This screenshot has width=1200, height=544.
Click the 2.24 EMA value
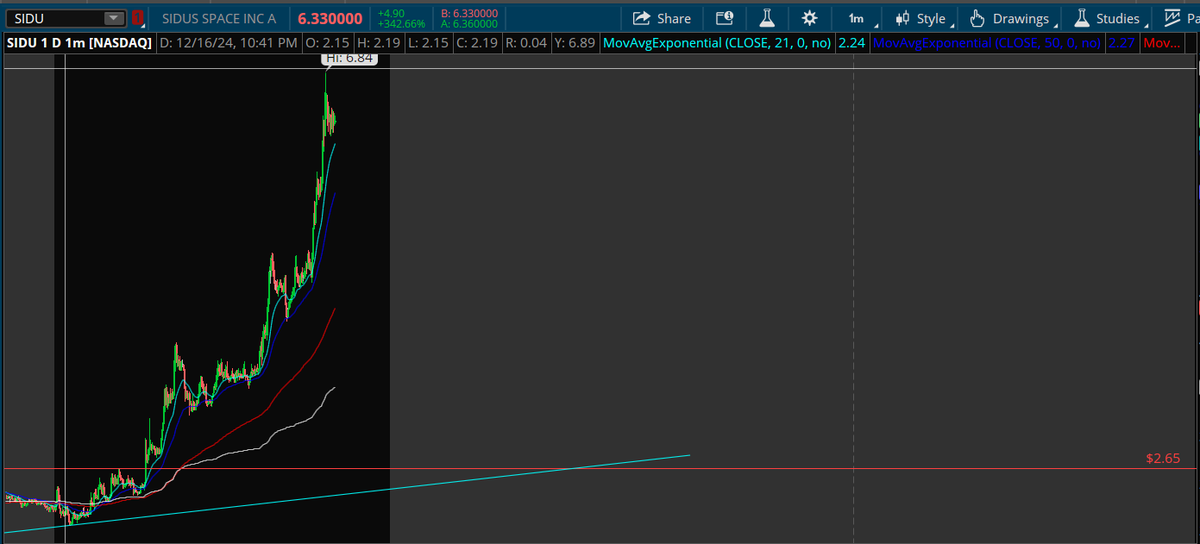[x=852, y=43]
